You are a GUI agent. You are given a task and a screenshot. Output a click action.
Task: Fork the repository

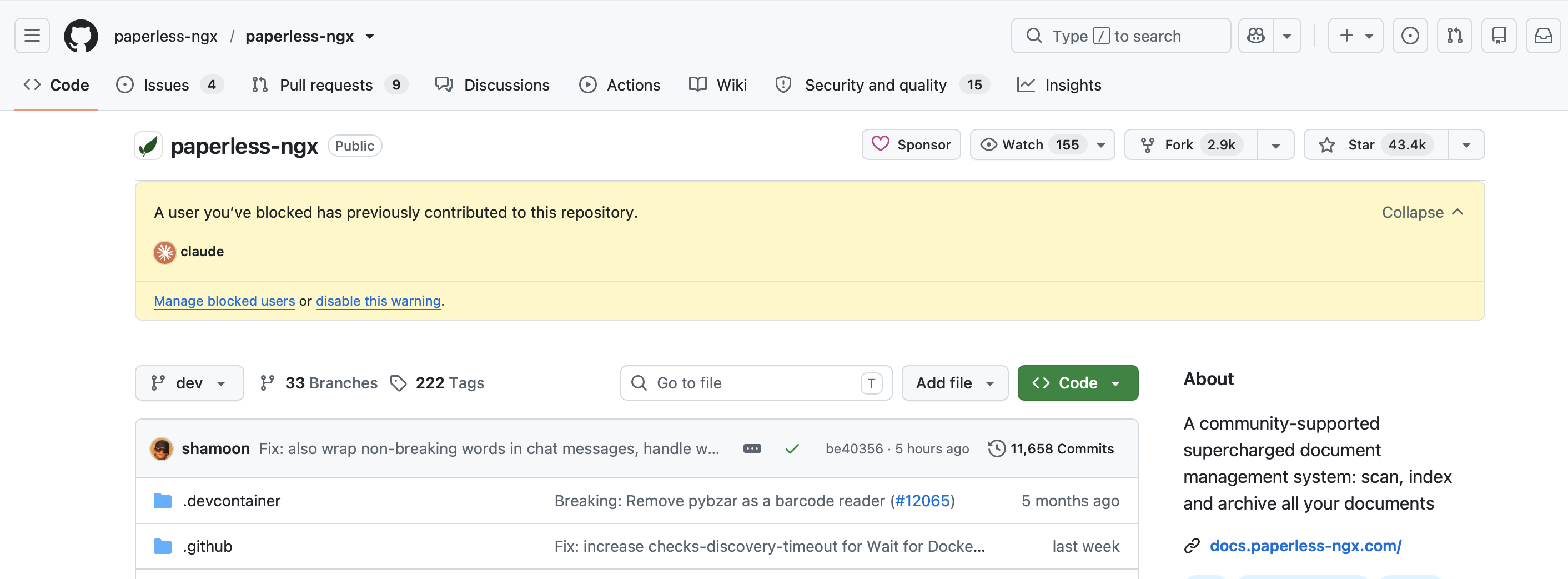coord(1191,144)
